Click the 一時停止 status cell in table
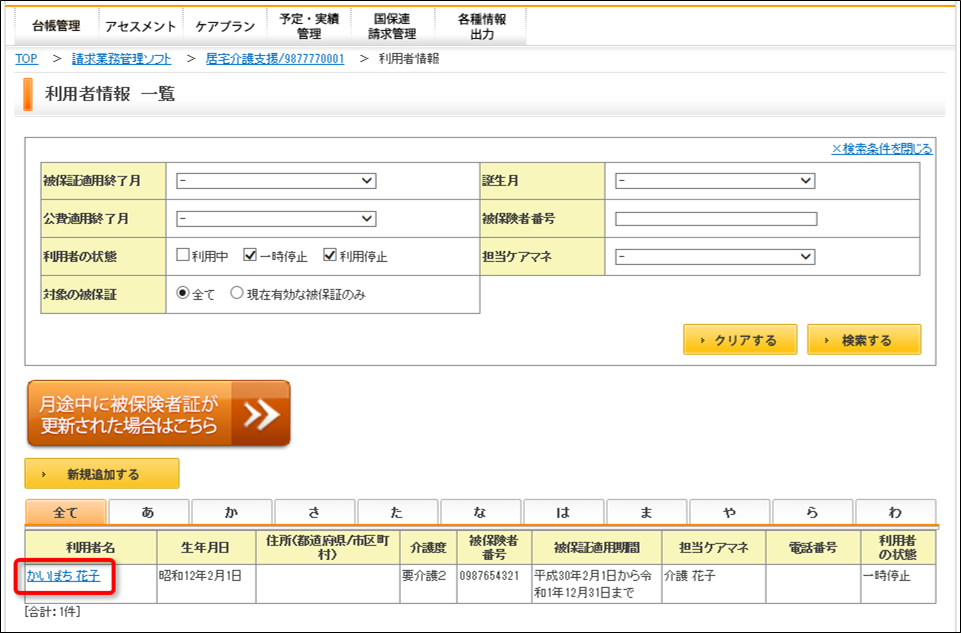The width and height of the screenshot is (961, 633). coord(898,584)
